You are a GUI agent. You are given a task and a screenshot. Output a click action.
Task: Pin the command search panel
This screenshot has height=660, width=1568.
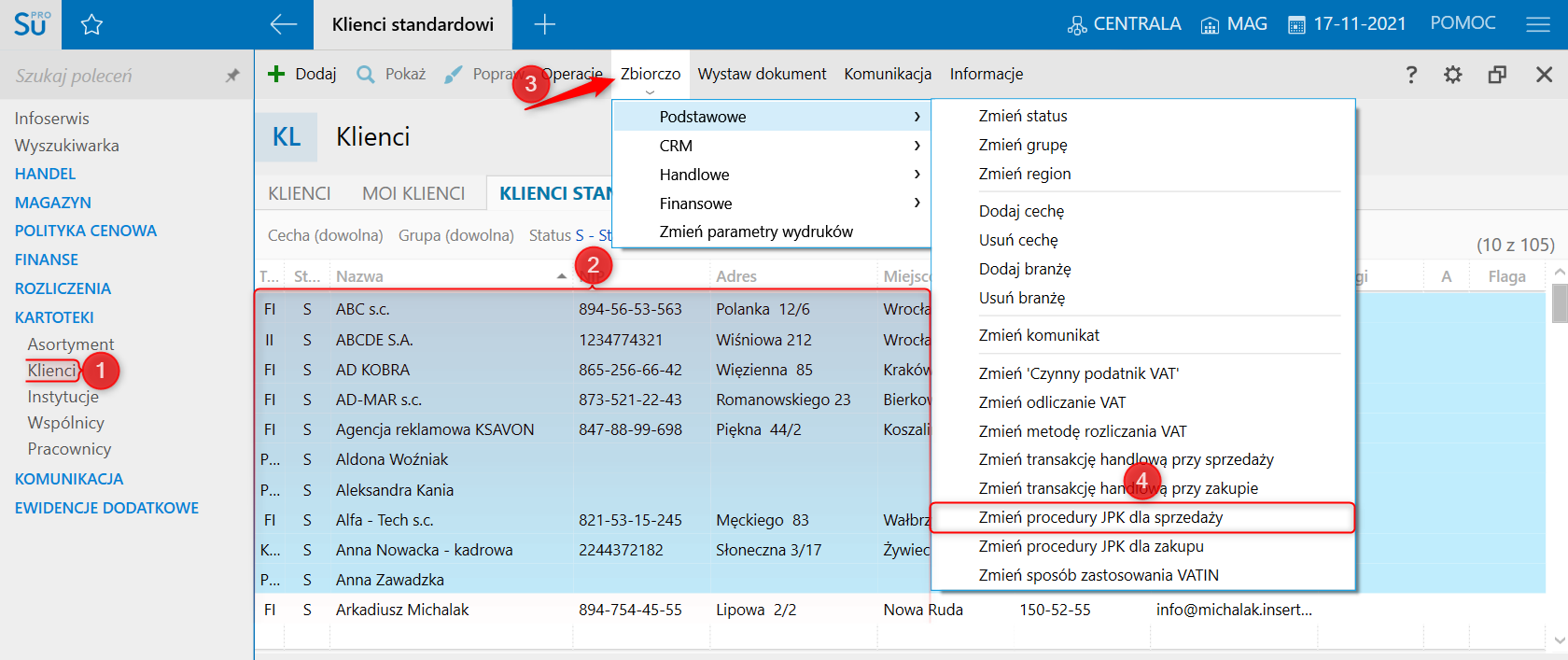(232, 76)
